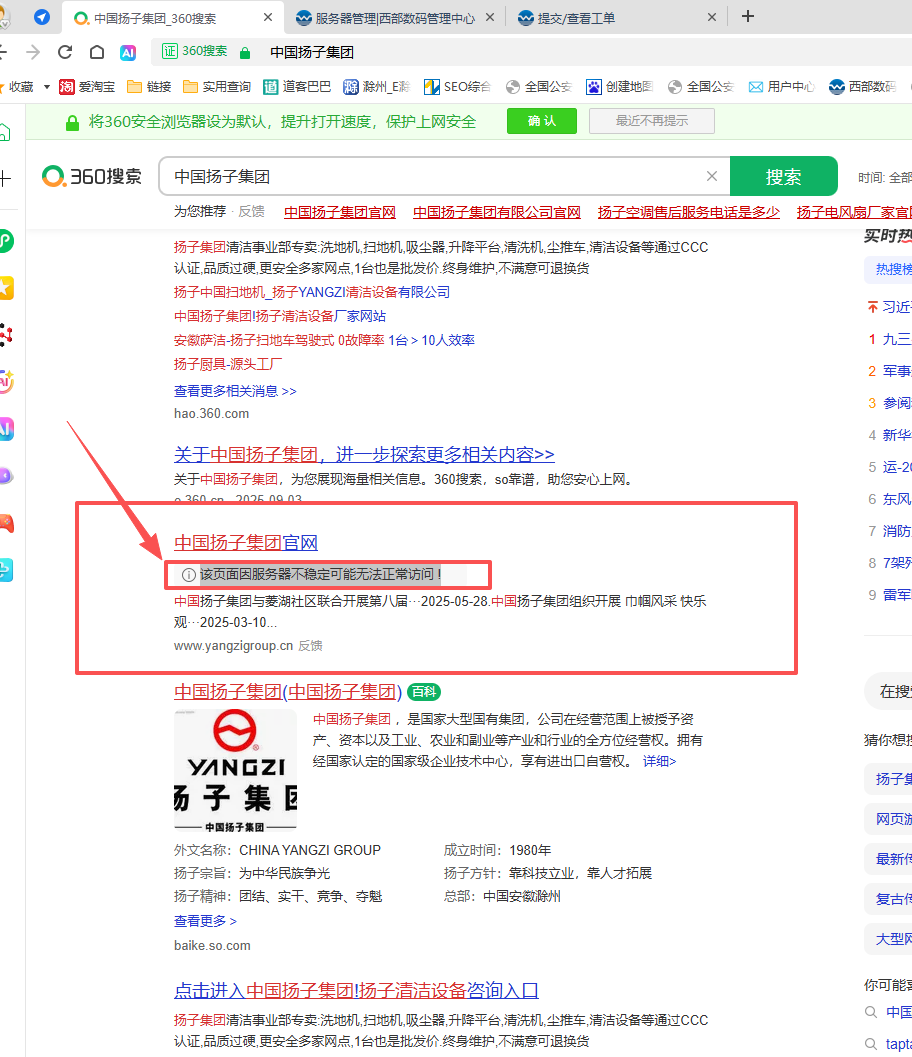This screenshot has height=1057, width=912.
Task: Click the 详细> link in baike summary
Action: point(659,761)
